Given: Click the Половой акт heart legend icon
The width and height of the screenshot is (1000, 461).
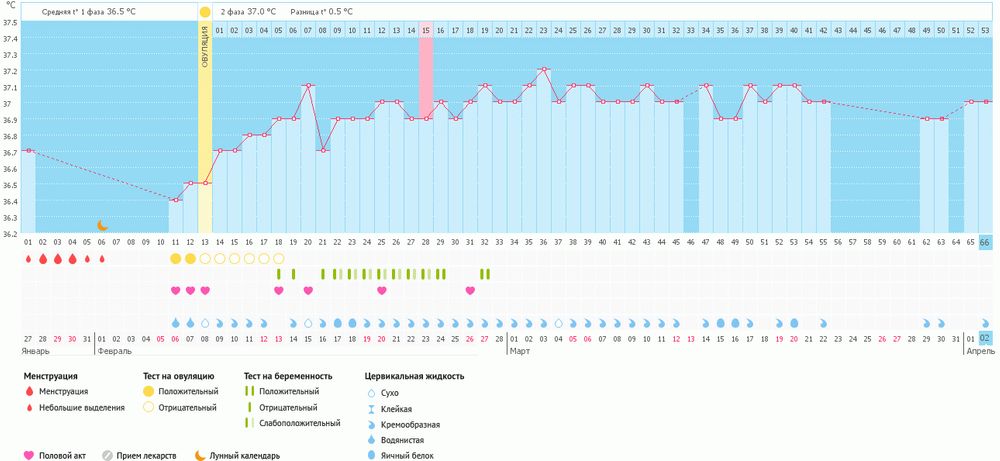Looking at the screenshot, I should [28, 455].
